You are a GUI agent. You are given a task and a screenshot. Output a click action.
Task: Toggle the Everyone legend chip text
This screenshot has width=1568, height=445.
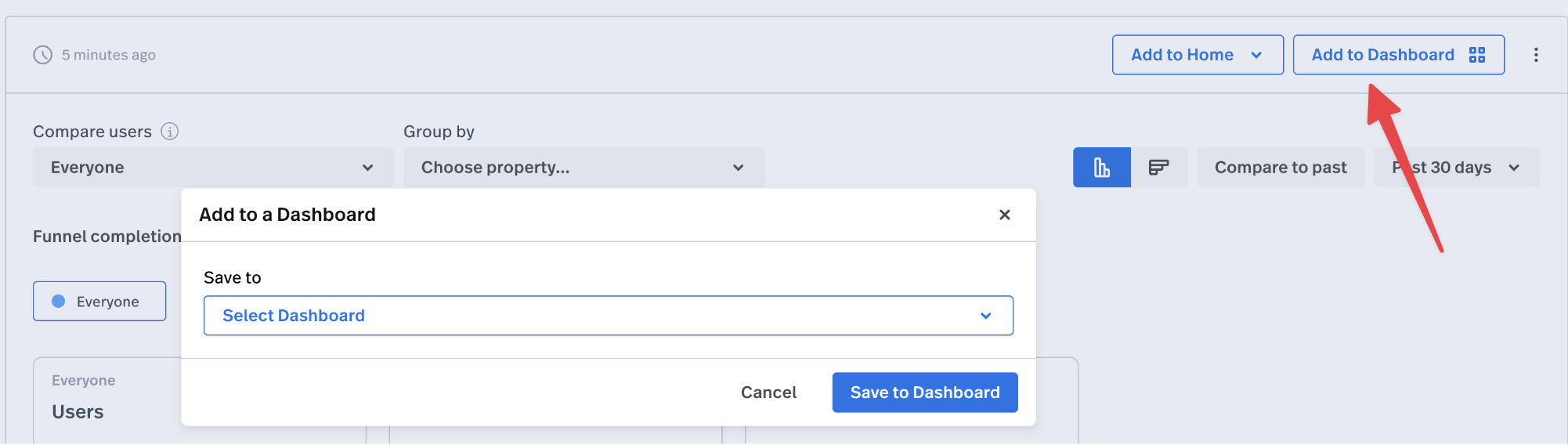108,302
